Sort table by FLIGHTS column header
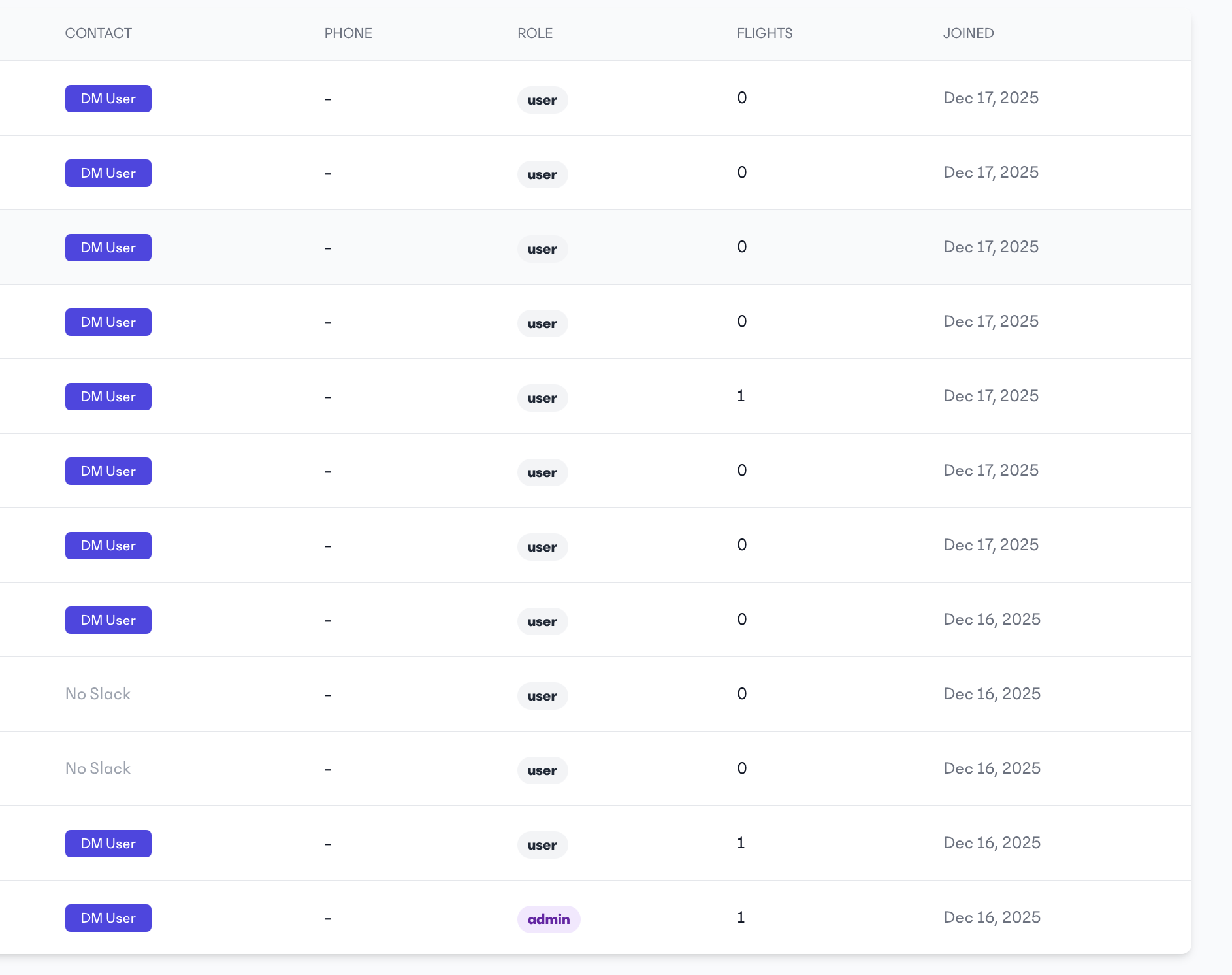Screen dimensions: 1232x975 coord(764,33)
